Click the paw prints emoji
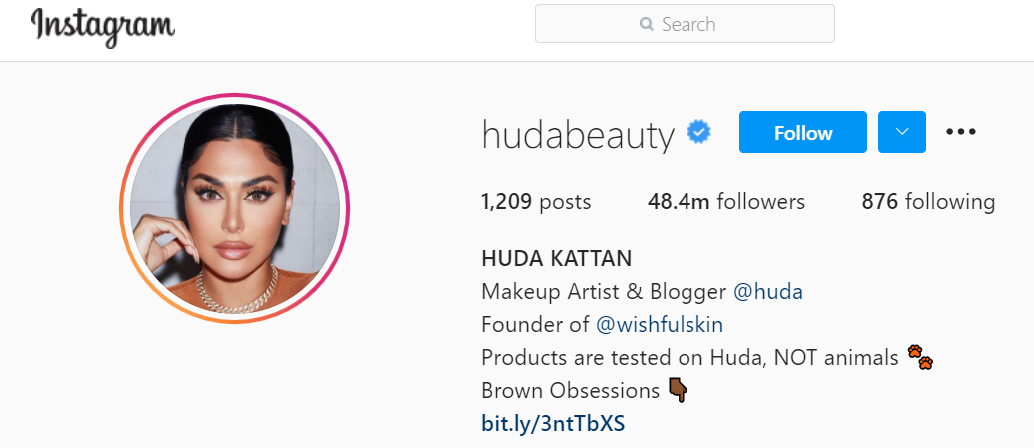Image resolution: width=1034 pixels, height=448 pixels. [x=920, y=357]
